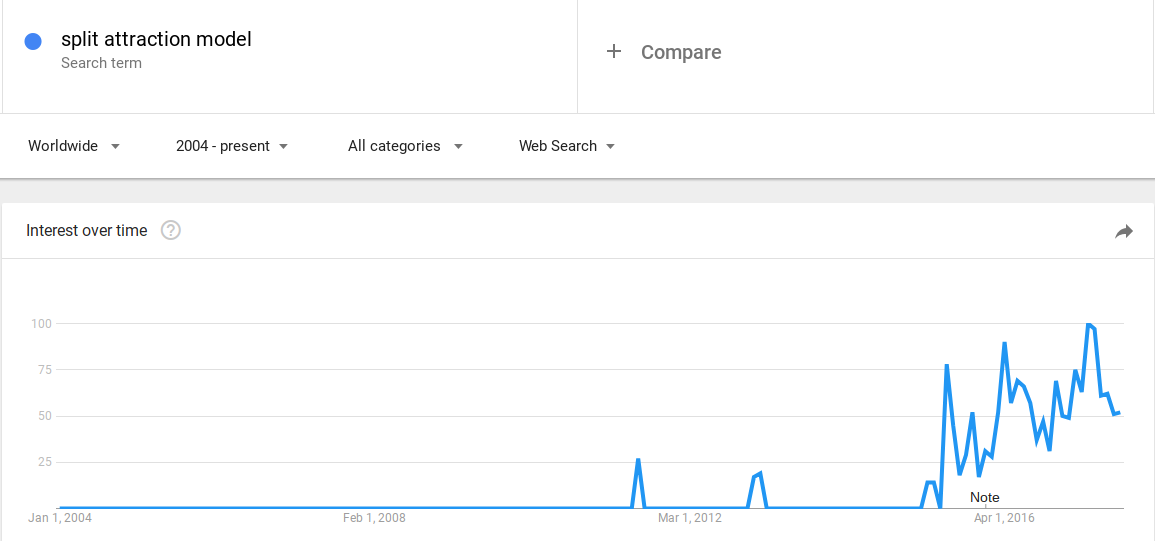The height and width of the screenshot is (541, 1155).
Task: Click the Interest over time heading
Action: point(87,231)
